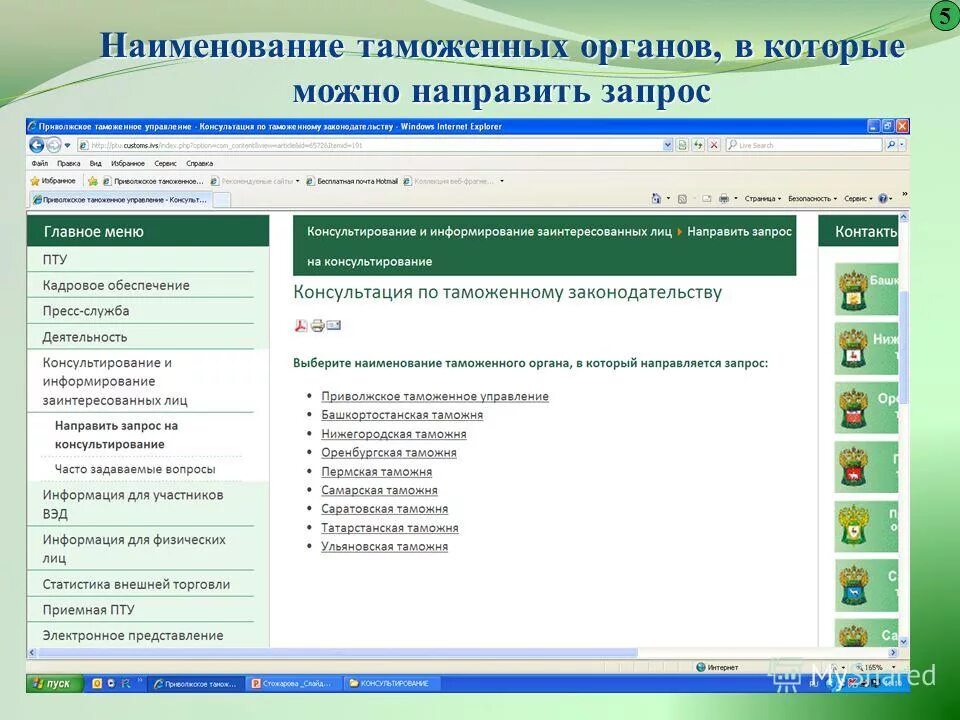Open the Безопасность dropdown
Image resolution: width=960 pixels, height=720 pixels.
pyautogui.click(x=812, y=198)
